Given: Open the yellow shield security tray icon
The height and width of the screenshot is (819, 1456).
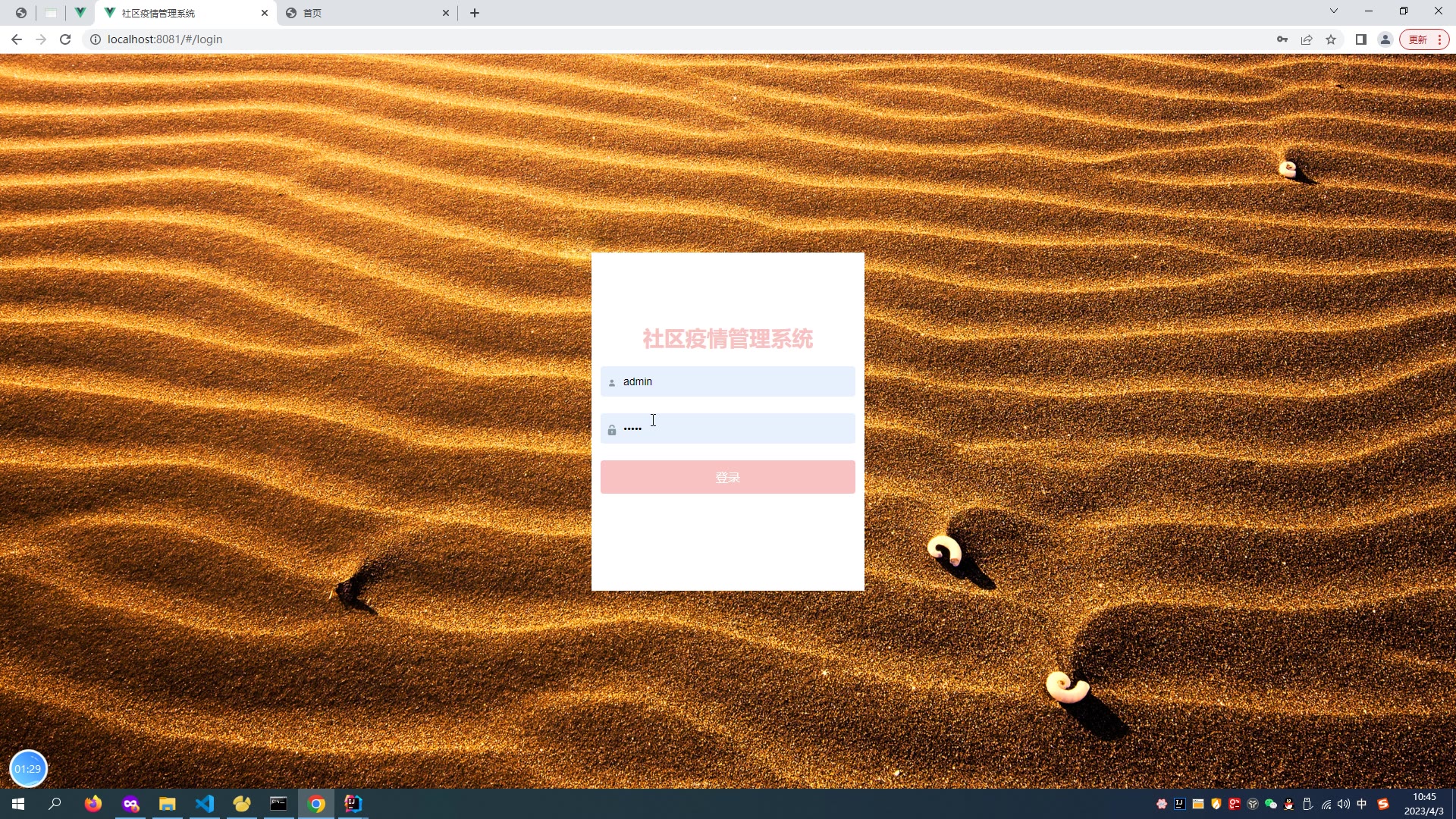Looking at the screenshot, I should 1216,804.
